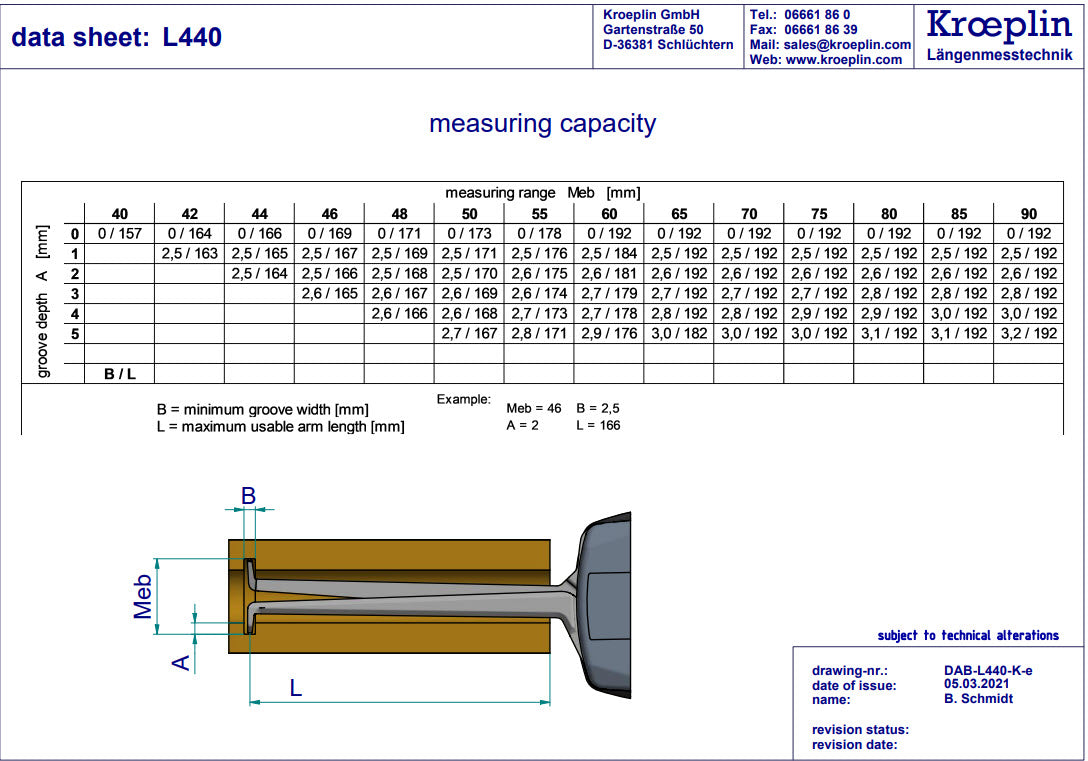Select the "3,2 / 192" table cell
The image size is (1088, 761).
[x=1028, y=334]
